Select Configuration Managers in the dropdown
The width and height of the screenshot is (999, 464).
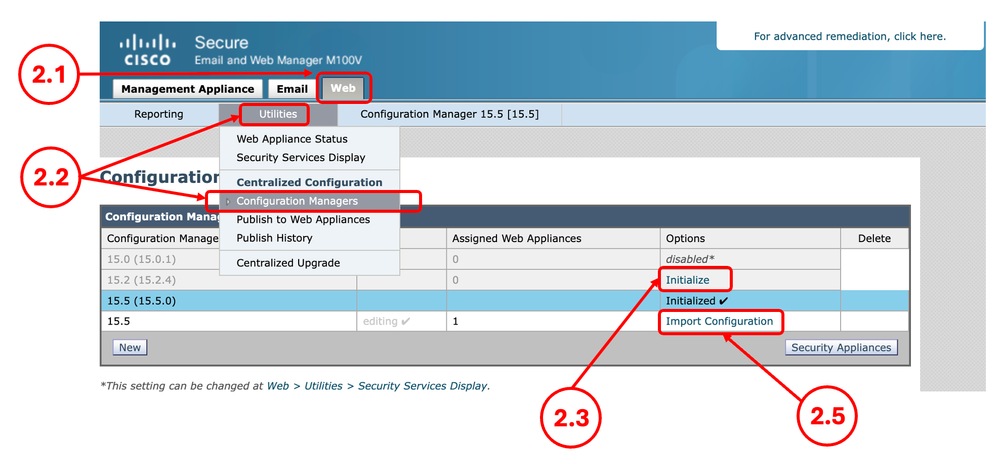coord(310,201)
